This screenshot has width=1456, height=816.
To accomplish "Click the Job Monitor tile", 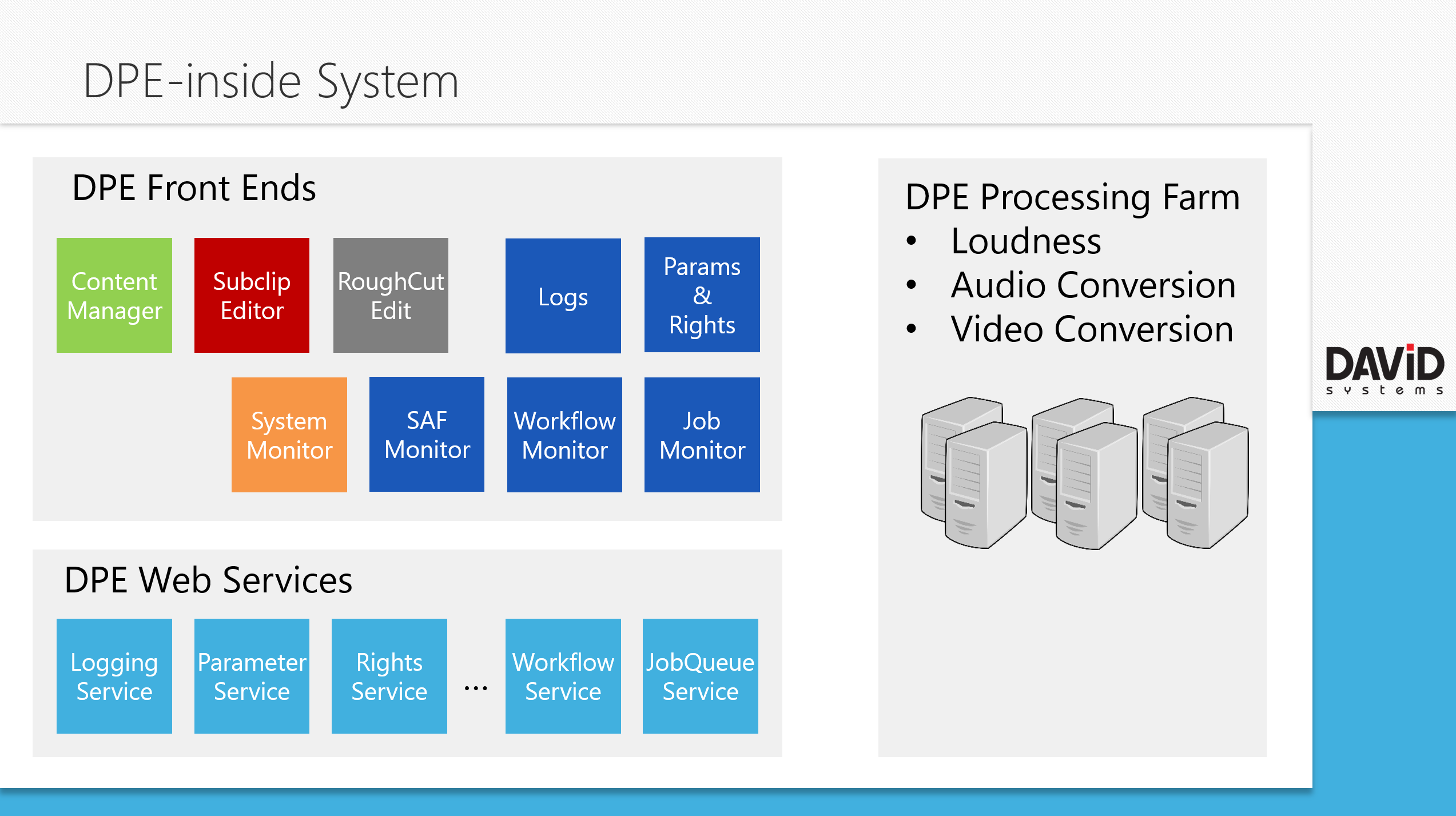I will point(702,435).
